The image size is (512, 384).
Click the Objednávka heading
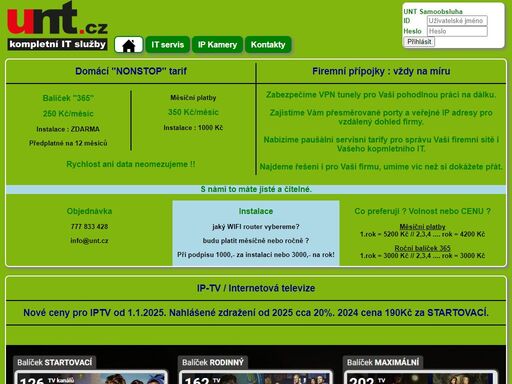coord(89,211)
